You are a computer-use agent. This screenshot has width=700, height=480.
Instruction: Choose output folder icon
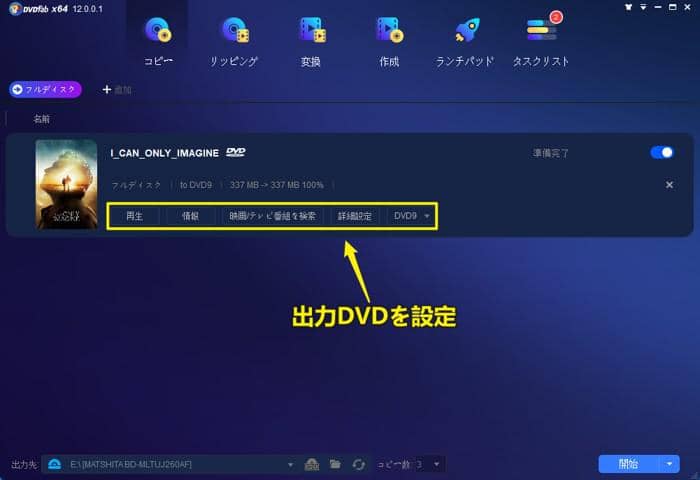335,464
